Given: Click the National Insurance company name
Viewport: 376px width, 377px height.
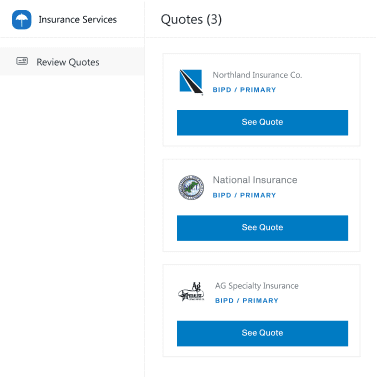Looking at the screenshot, I should pyautogui.click(x=255, y=180).
